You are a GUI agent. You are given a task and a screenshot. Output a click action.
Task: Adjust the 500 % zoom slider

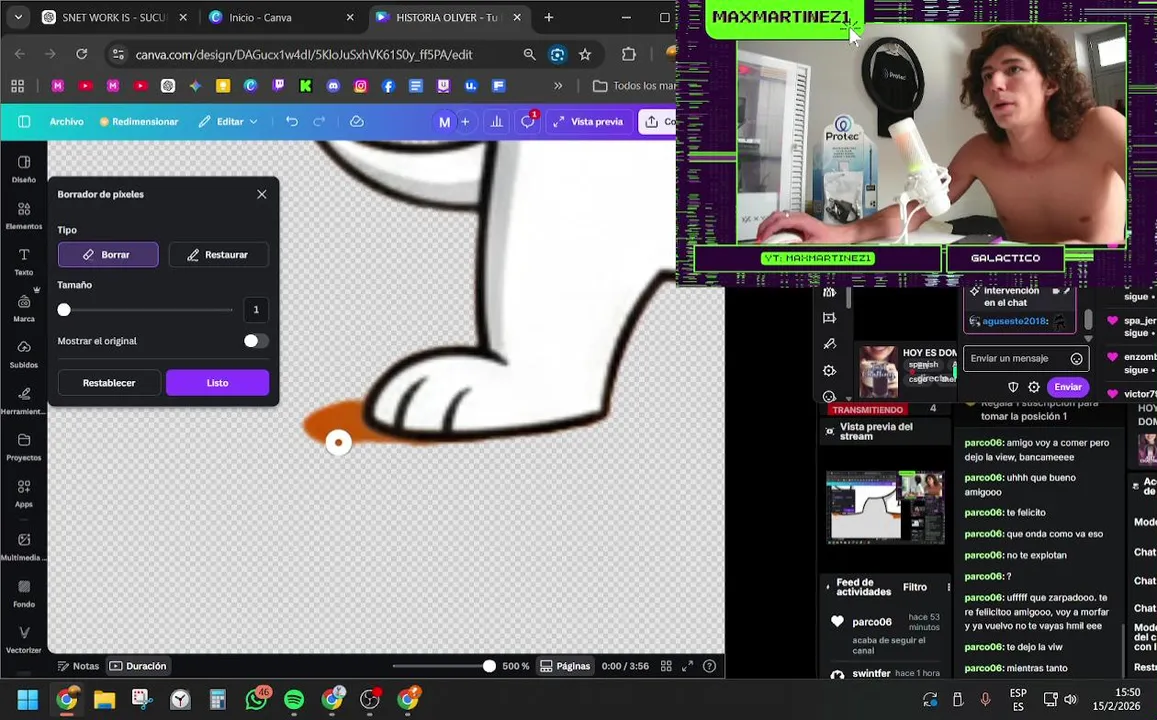tap(443, 666)
